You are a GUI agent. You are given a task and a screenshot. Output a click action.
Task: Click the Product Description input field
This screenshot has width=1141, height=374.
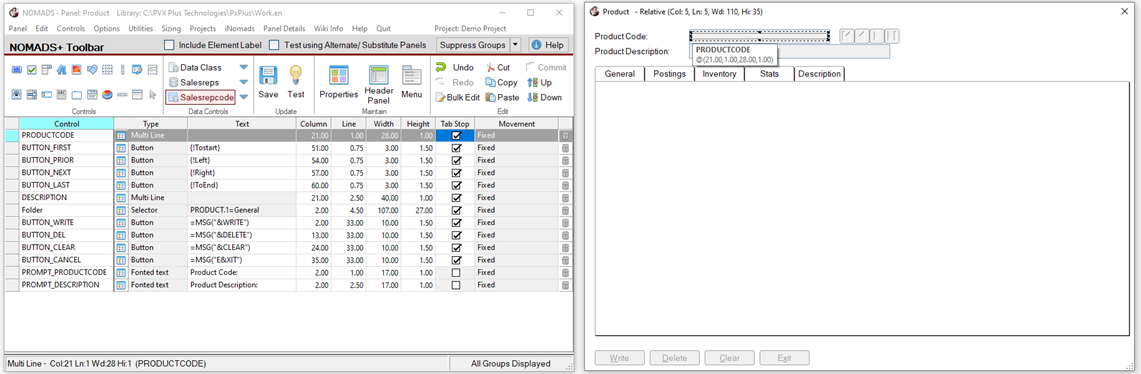coord(790,51)
